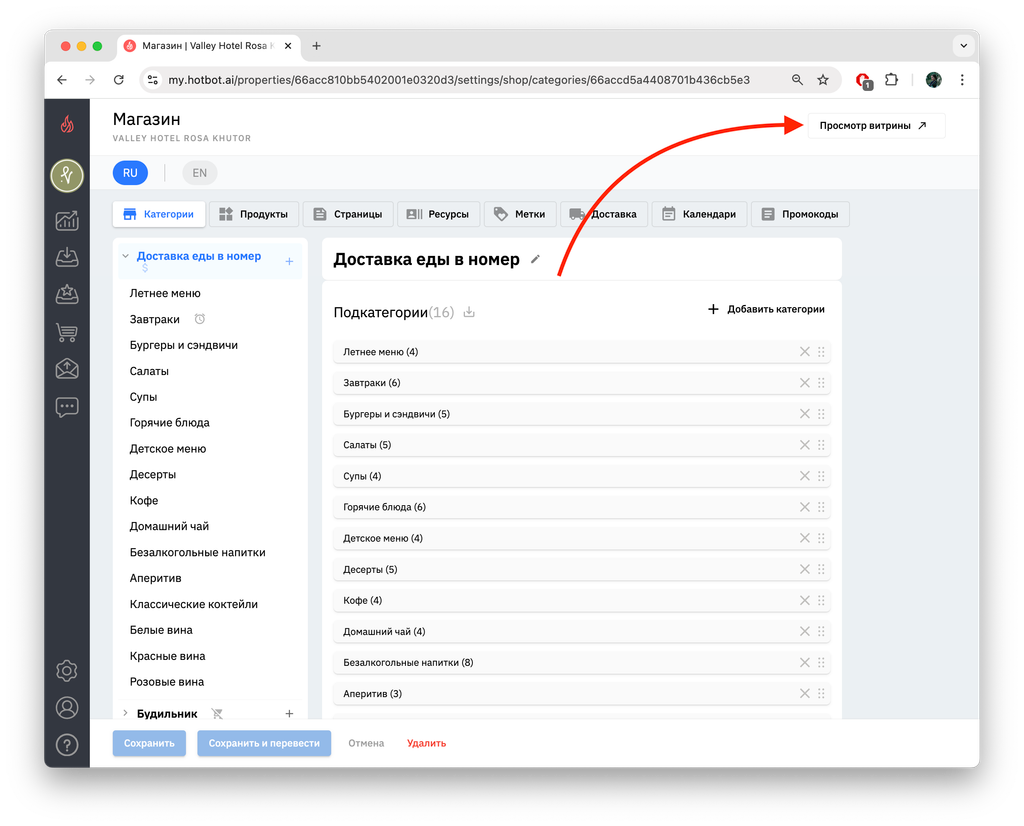Click the Сохранить button
Screen dimensions: 1024x826
149,743
